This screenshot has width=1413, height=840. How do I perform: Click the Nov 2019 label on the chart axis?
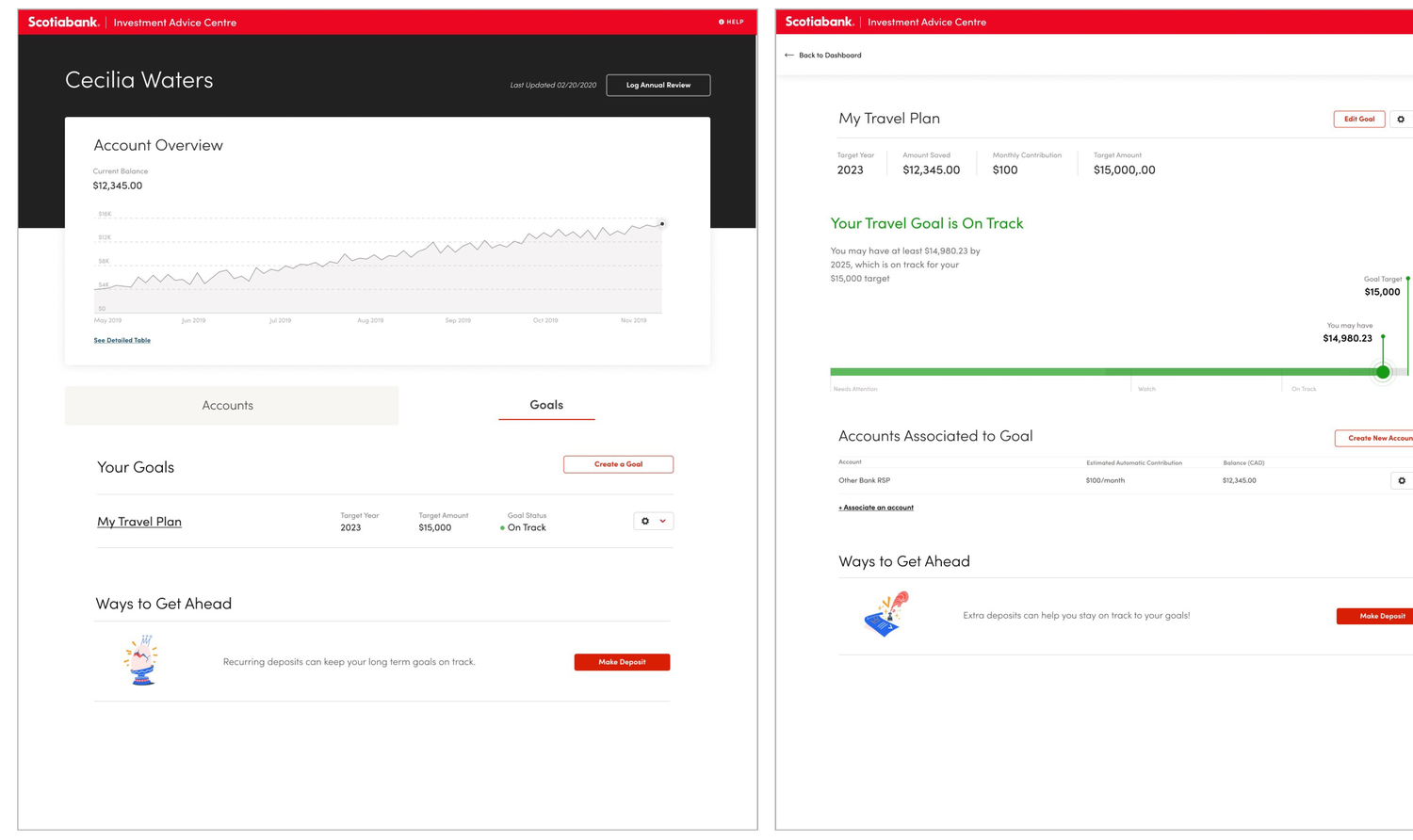tap(633, 320)
